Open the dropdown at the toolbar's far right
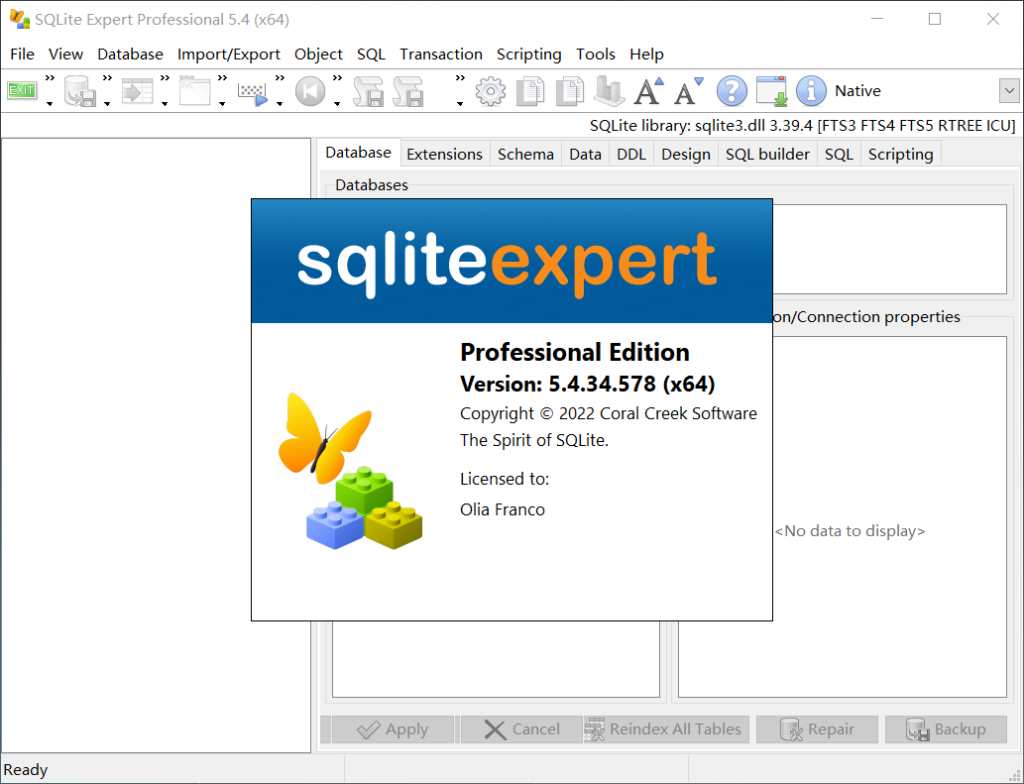This screenshot has width=1024, height=784. 1008,90
